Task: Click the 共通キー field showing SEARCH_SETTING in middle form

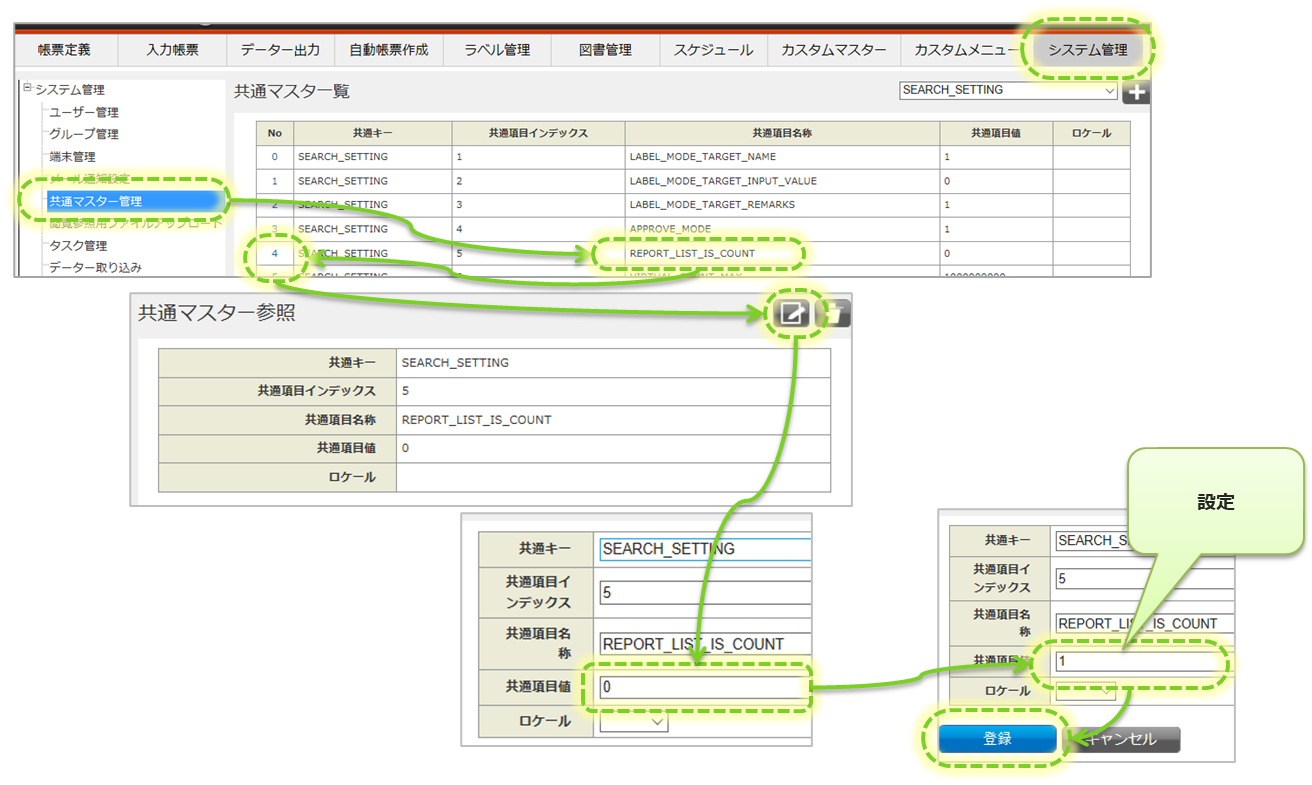Action: pos(704,549)
